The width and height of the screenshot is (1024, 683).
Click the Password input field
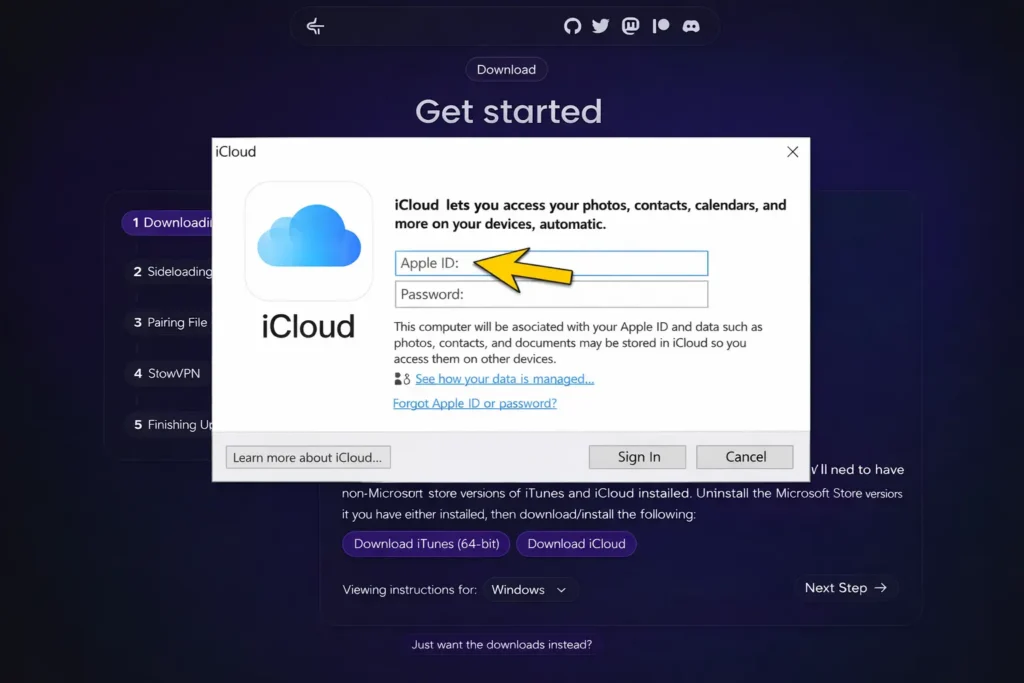[x=551, y=295]
